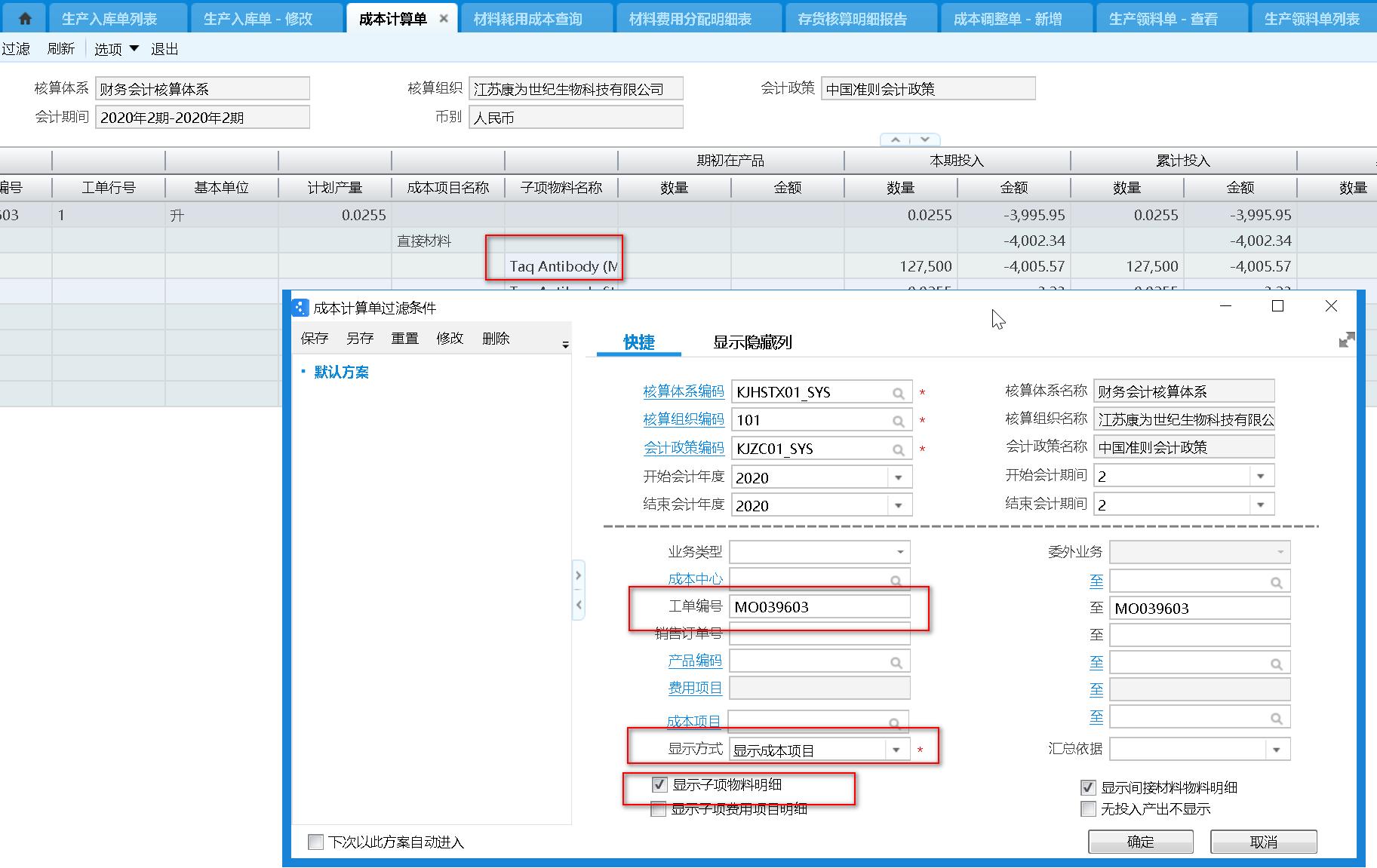The width and height of the screenshot is (1377, 868).
Task: Open 结束会计年度 dropdown
Action: click(x=899, y=505)
